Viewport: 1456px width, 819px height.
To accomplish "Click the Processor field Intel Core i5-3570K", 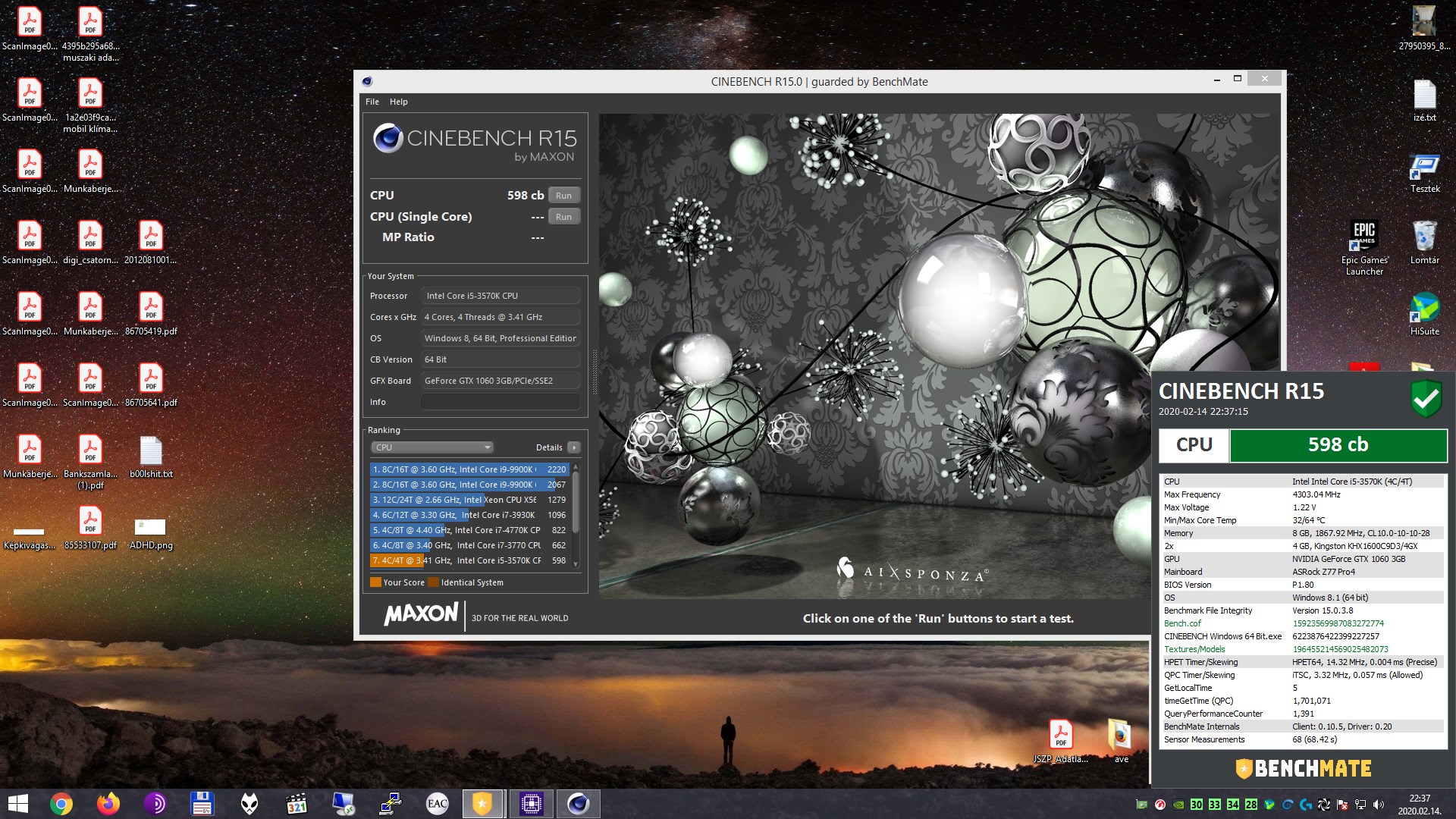I will (500, 296).
